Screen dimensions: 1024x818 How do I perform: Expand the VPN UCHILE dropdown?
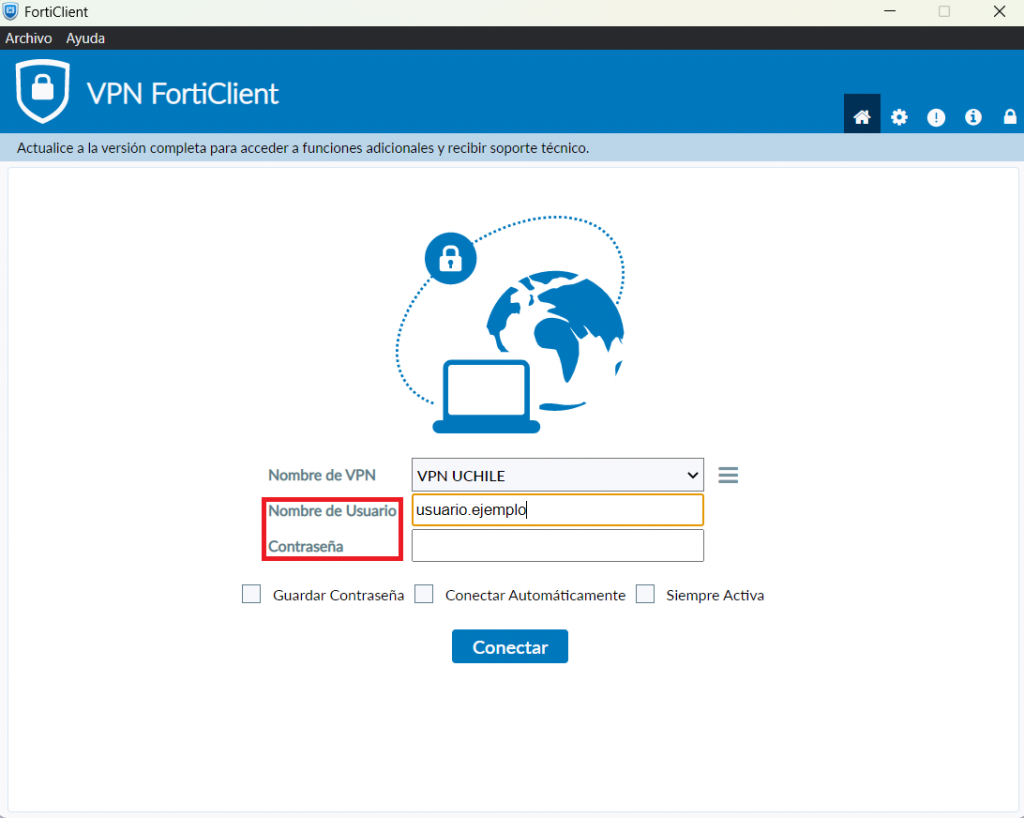tap(557, 475)
